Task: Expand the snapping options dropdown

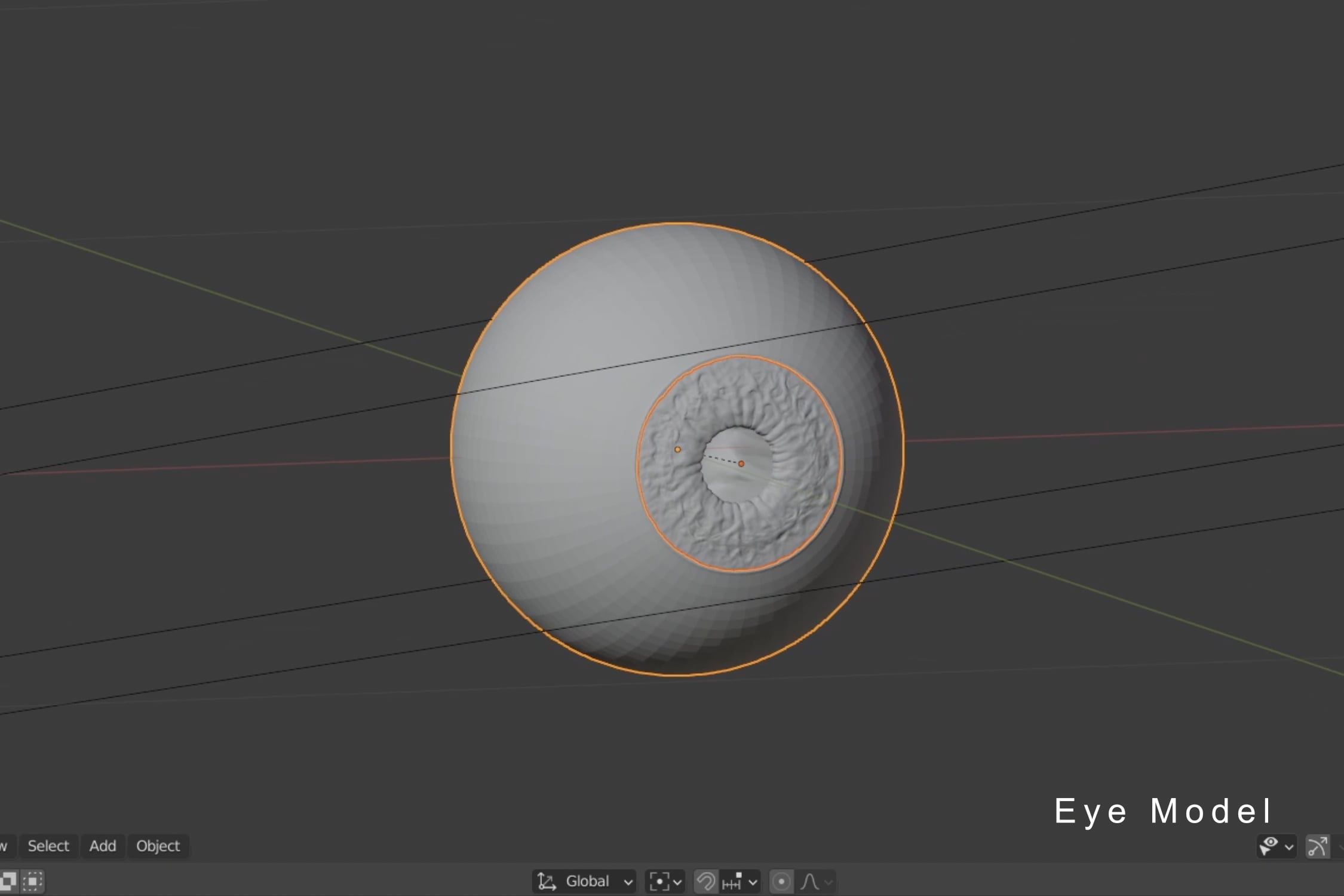Action: 753,882
